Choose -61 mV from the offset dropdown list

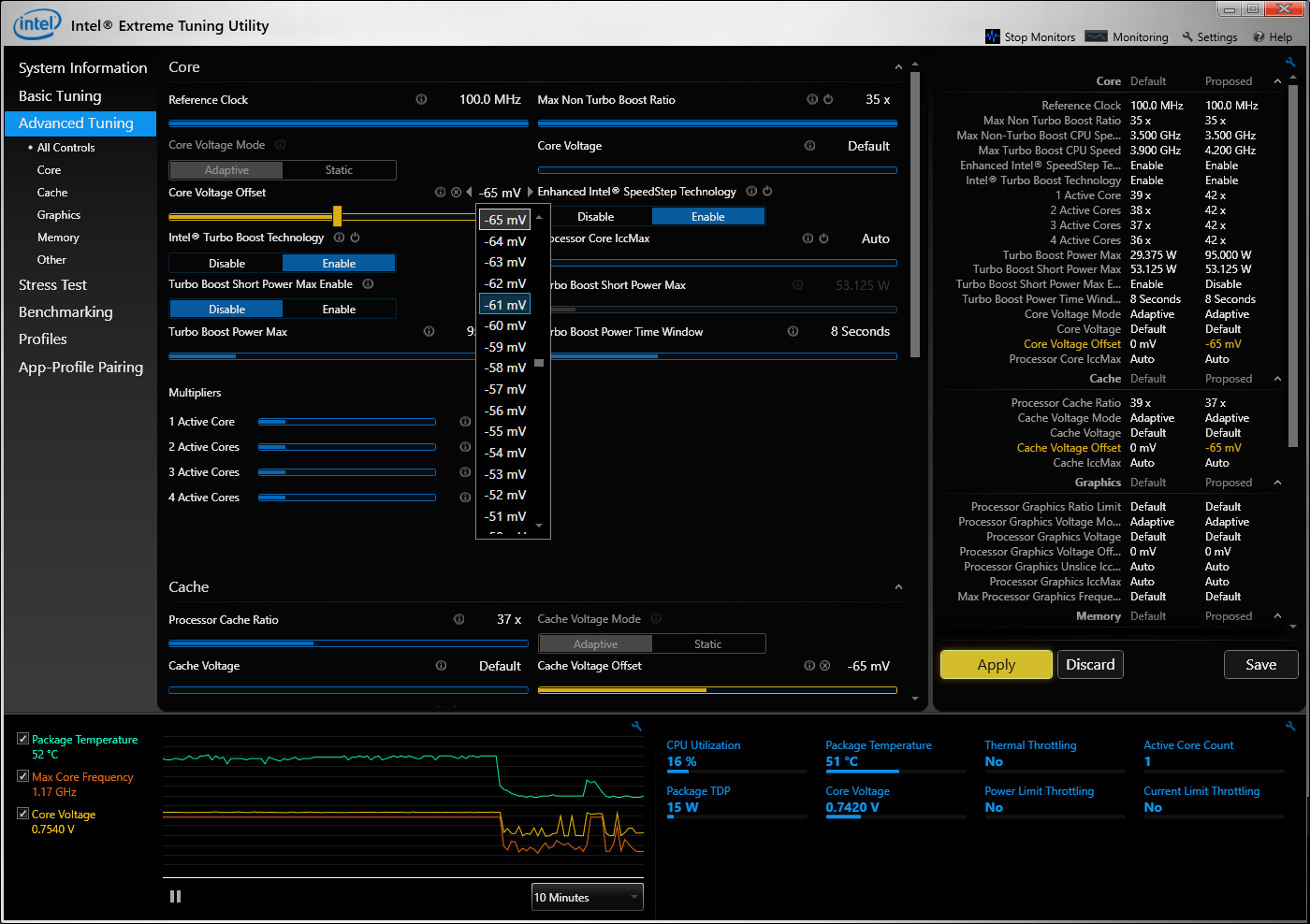click(x=505, y=305)
